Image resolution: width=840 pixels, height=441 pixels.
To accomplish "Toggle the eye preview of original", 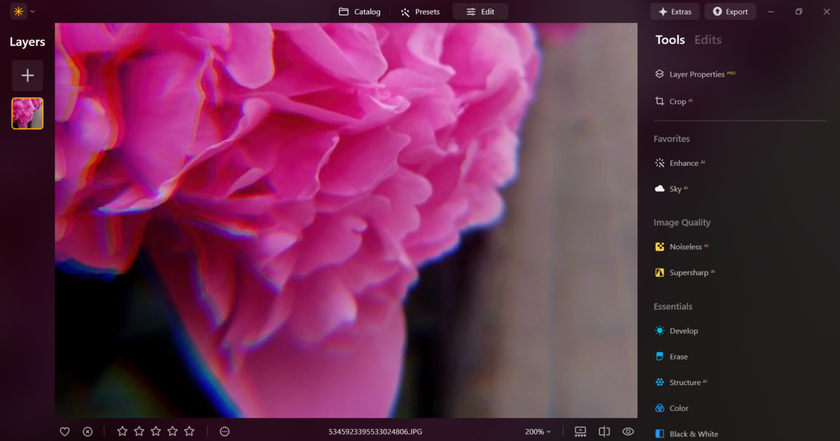I will (x=628, y=432).
